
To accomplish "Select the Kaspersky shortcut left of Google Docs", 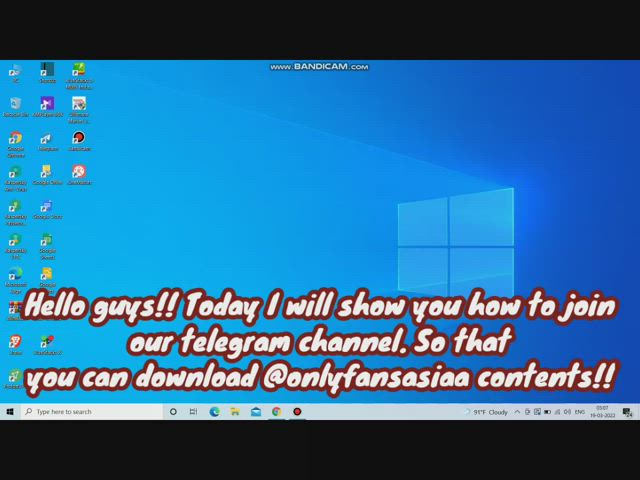I will coord(16,213).
